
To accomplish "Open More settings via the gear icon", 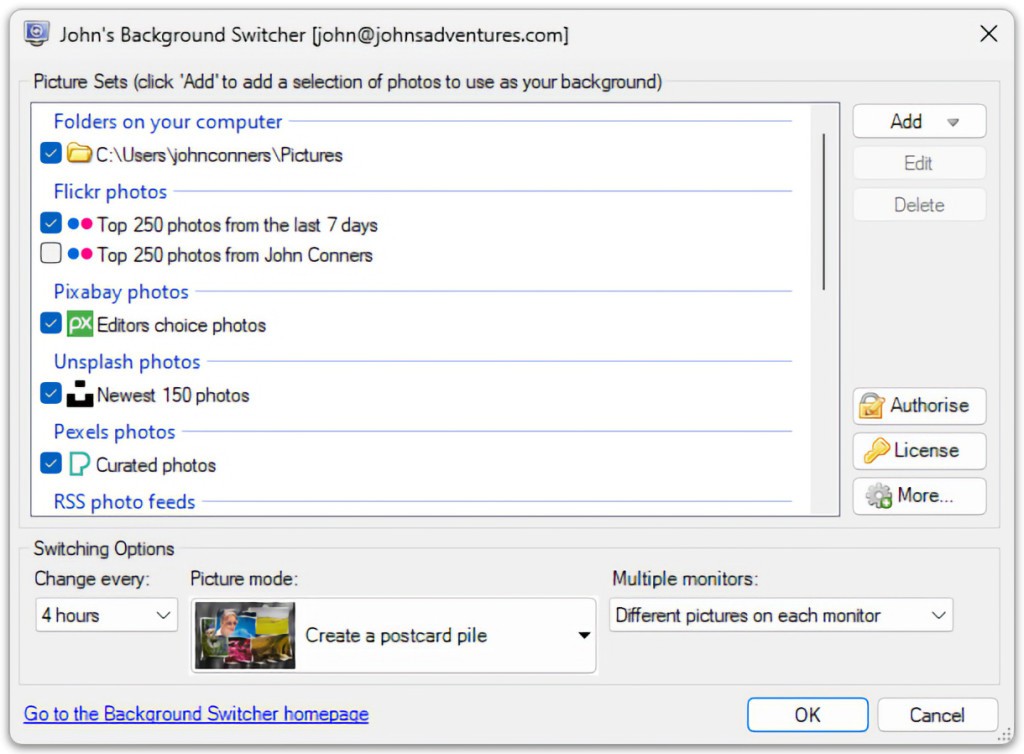I will coord(878,496).
